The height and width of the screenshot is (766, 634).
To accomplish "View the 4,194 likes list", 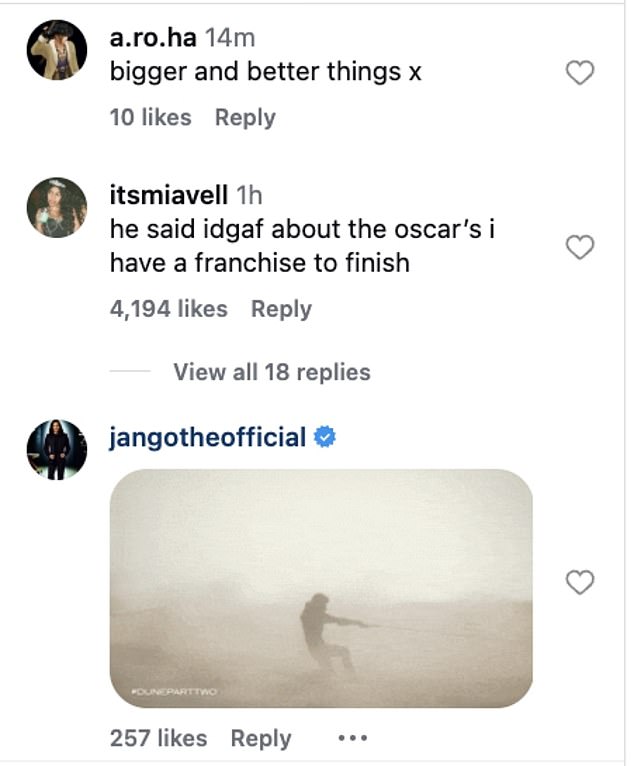I will point(168,309).
